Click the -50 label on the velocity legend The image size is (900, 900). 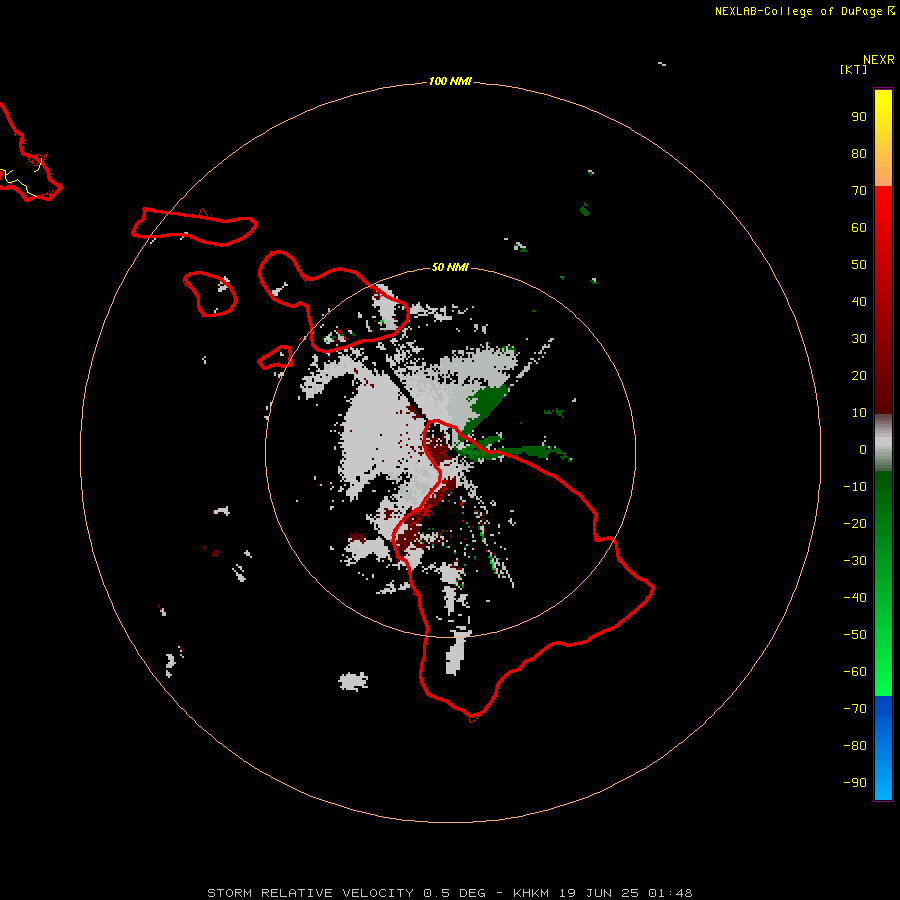[855, 635]
